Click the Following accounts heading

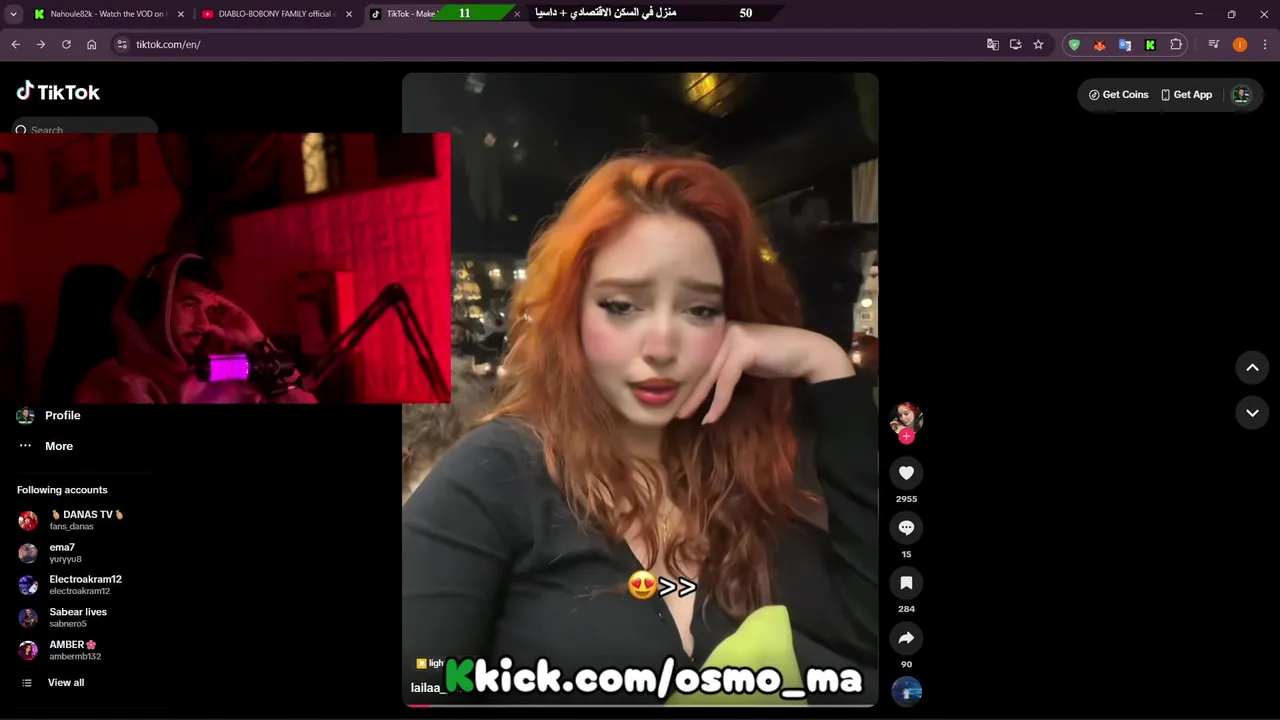point(62,490)
